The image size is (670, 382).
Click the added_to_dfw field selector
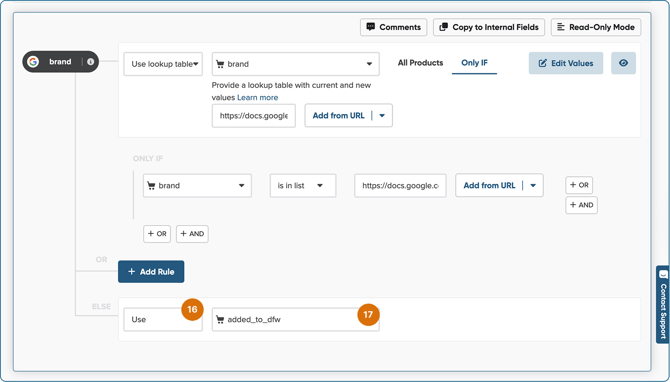pyautogui.click(x=296, y=320)
